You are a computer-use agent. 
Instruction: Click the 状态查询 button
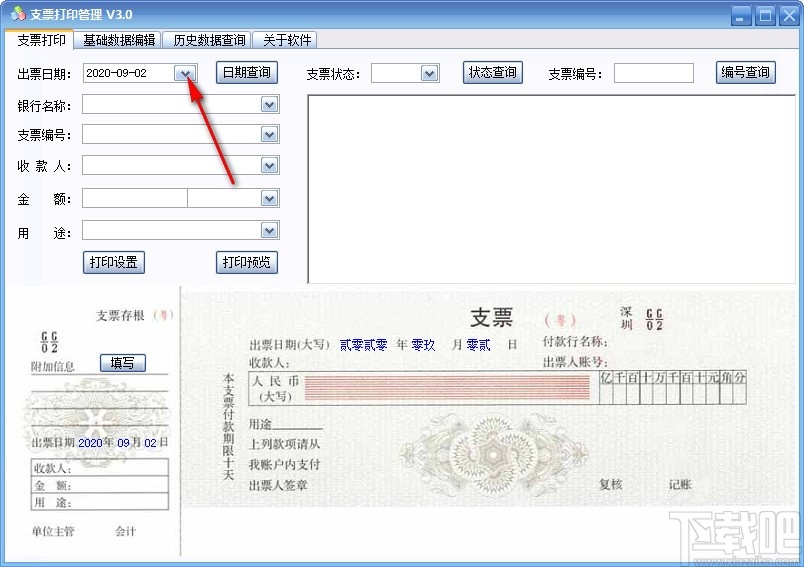pos(493,73)
